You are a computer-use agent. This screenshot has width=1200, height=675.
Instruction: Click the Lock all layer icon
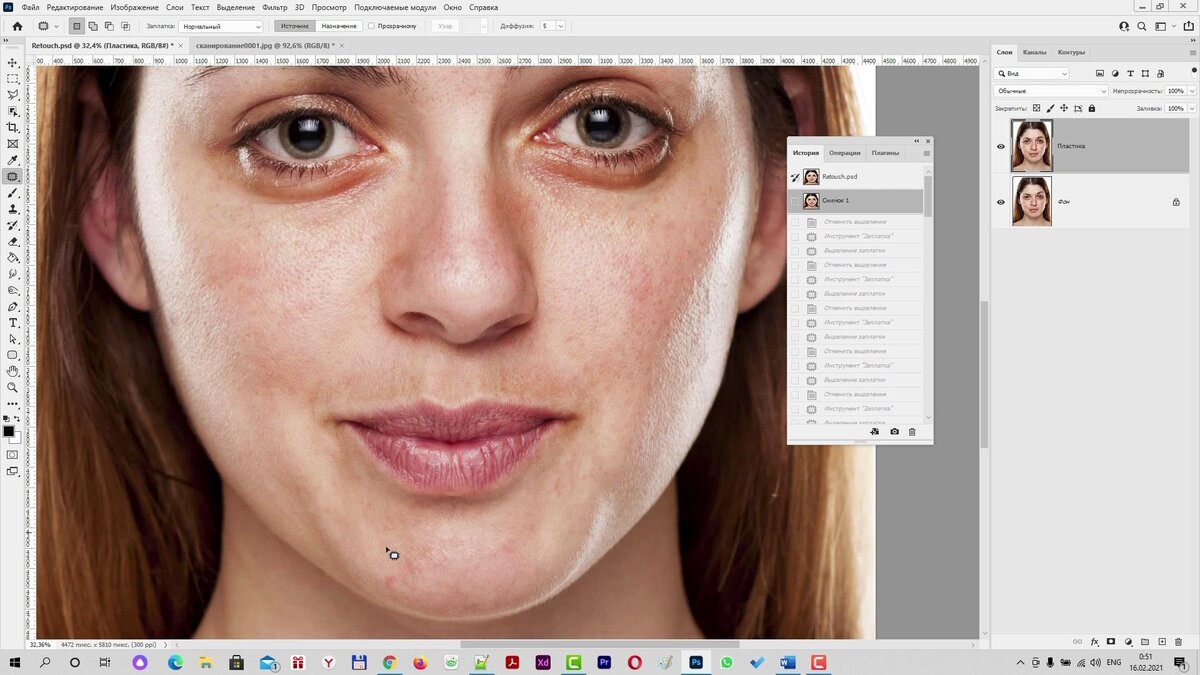pos(1091,108)
